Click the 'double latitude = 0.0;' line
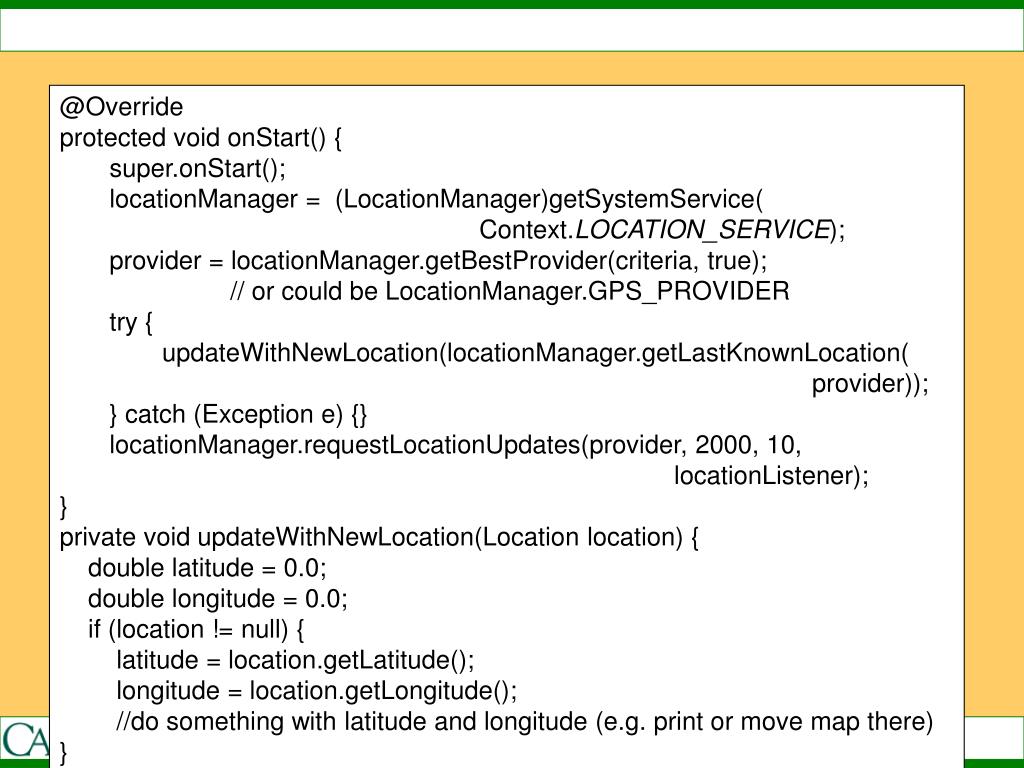This screenshot has height=768, width=1024. tap(207, 568)
